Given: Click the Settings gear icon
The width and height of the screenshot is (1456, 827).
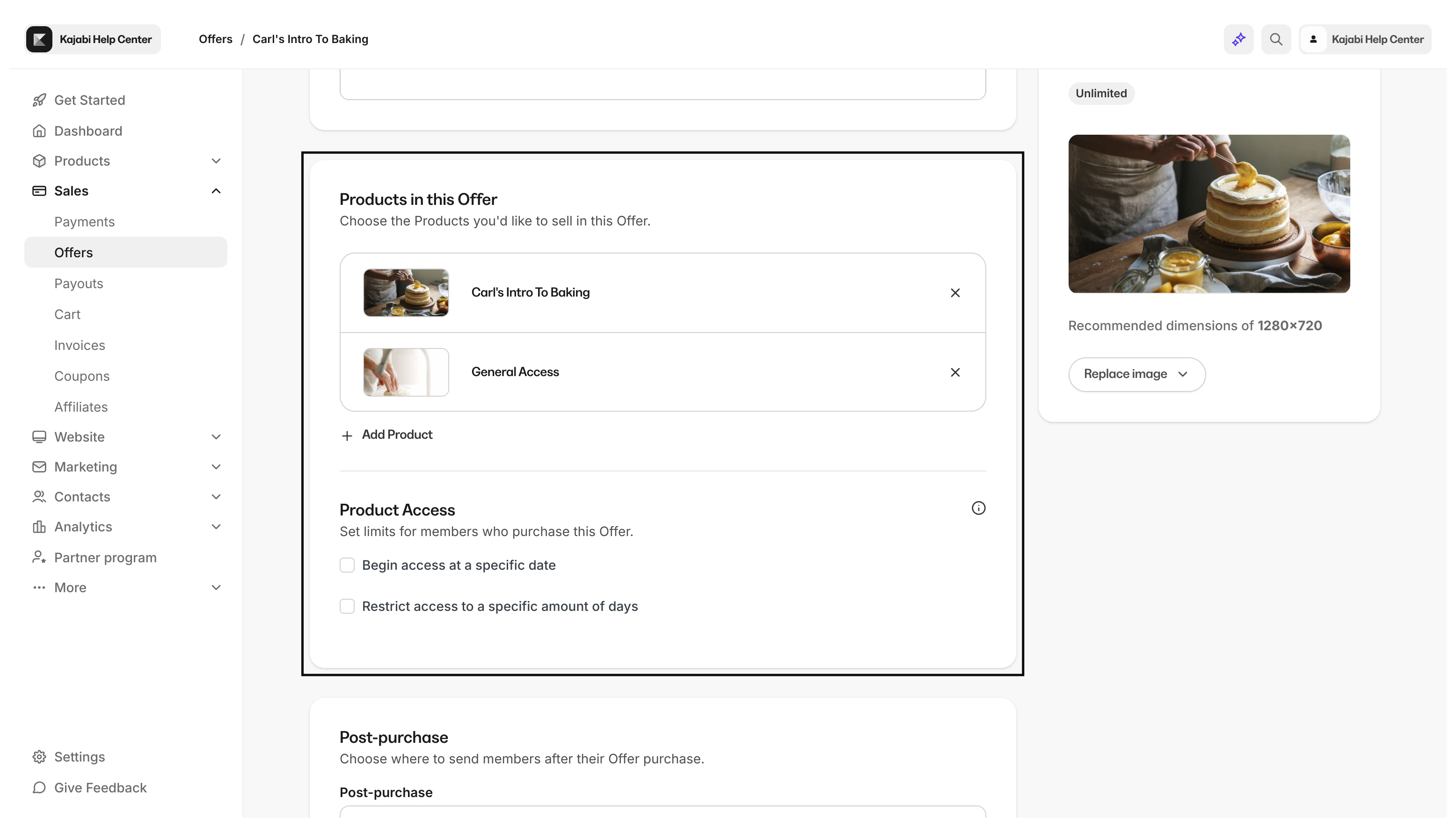Looking at the screenshot, I should [39, 756].
